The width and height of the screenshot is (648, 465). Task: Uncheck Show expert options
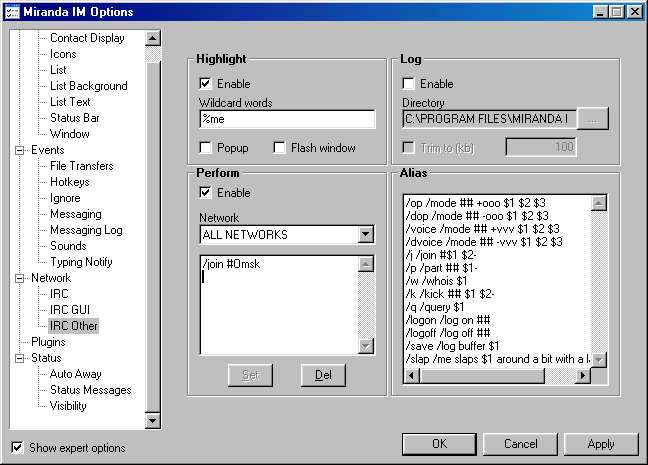click(17, 447)
